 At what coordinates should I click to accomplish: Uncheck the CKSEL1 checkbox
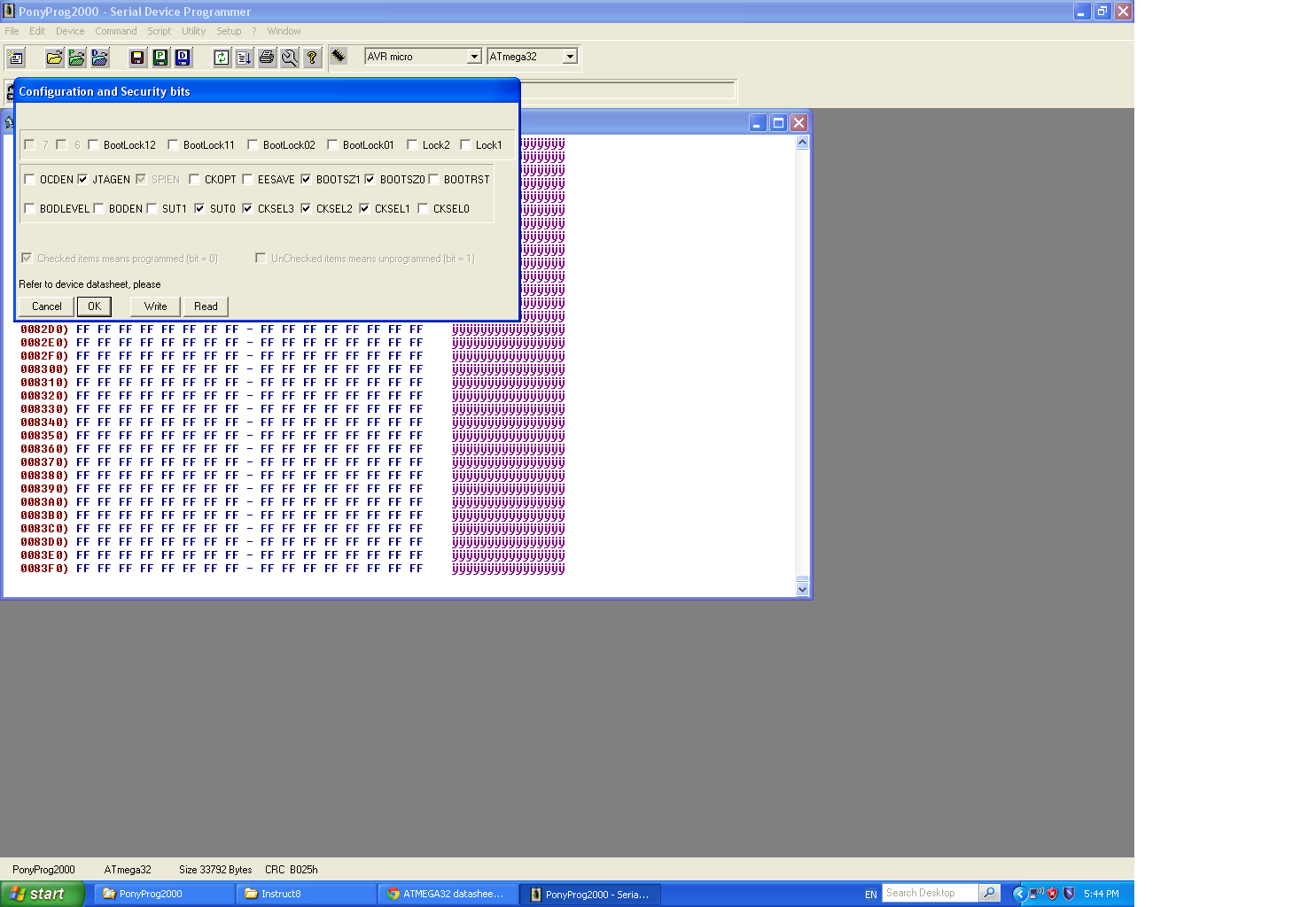pyautogui.click(x=364, y=208)
